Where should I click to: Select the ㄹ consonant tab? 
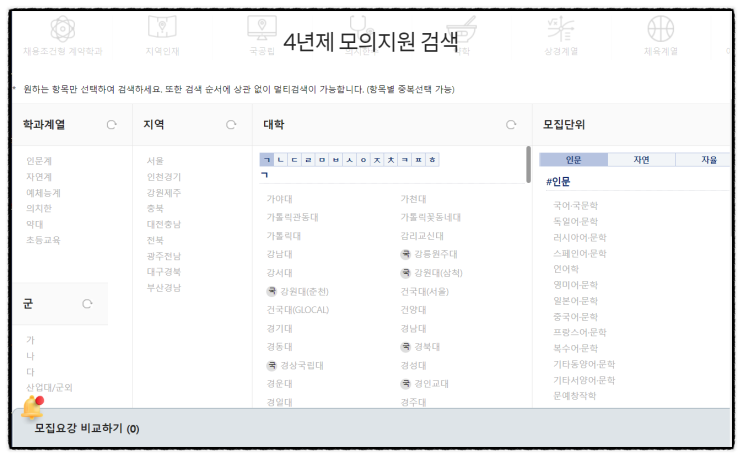[x=308, y=160]
